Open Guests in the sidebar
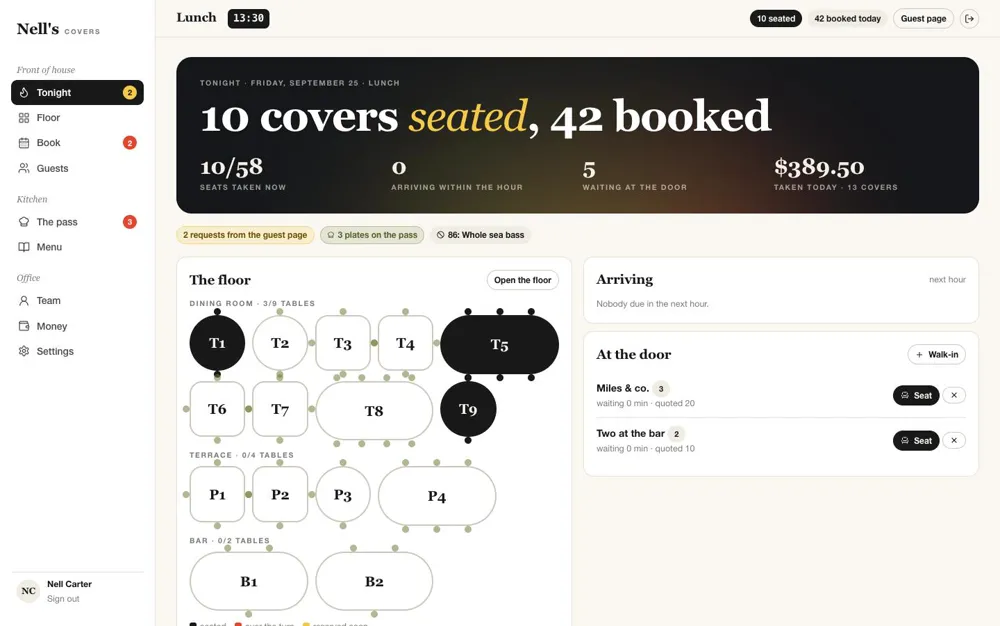The width and height of the screenshot is (1000, 626). (x=77, y=168)
